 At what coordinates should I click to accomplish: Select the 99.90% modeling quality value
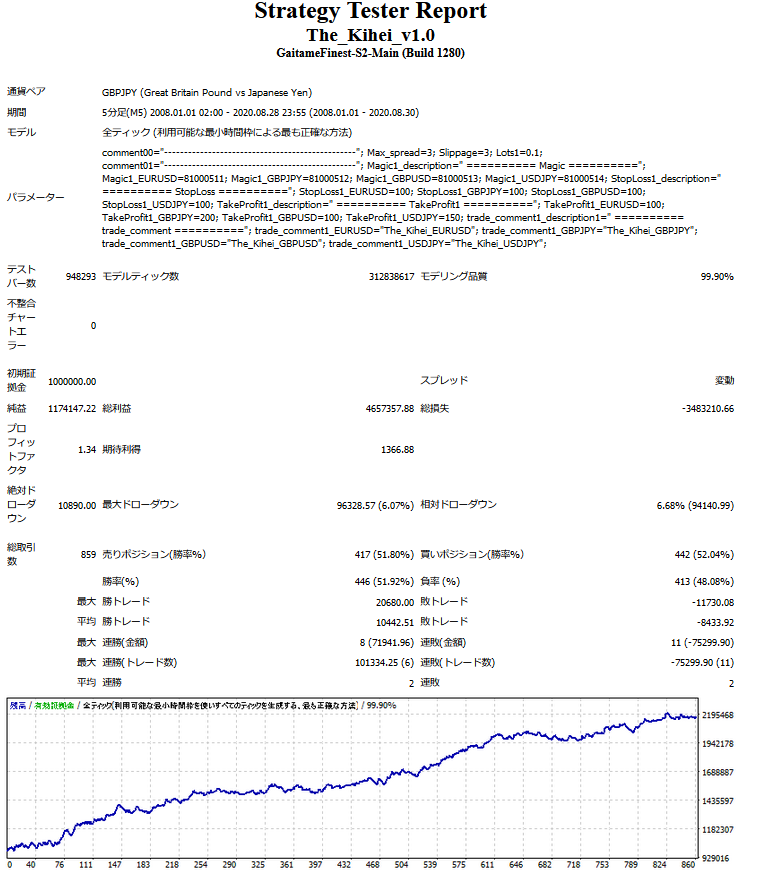pos(717,277)
